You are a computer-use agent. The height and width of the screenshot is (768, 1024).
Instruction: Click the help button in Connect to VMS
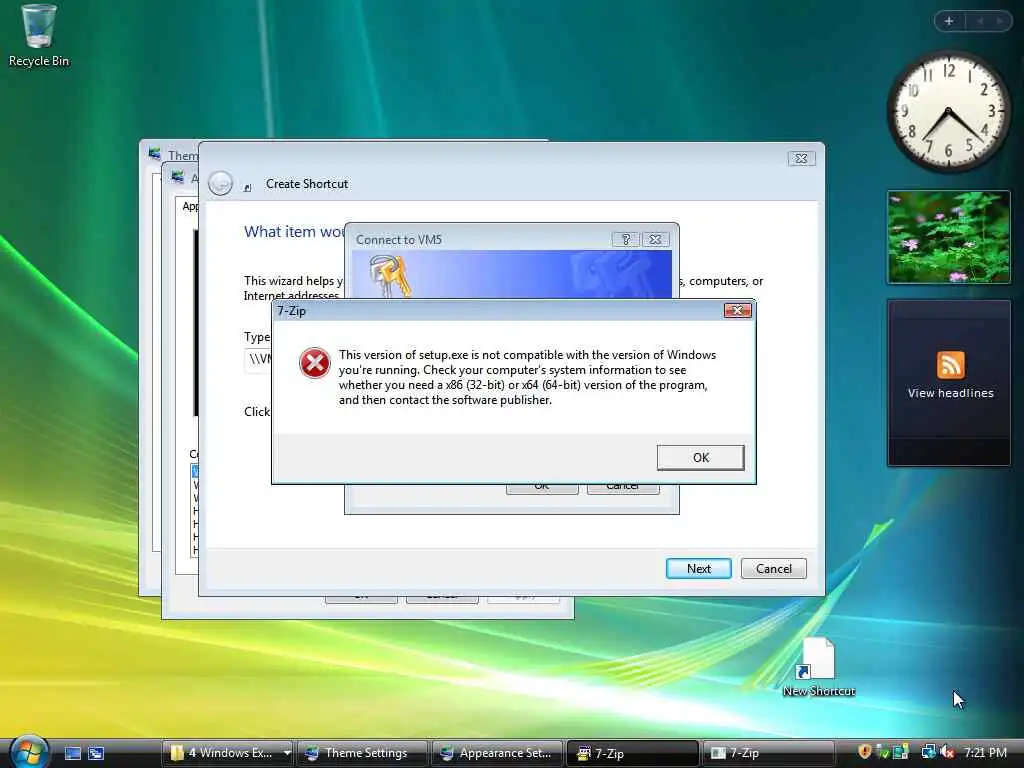(625, 240)
